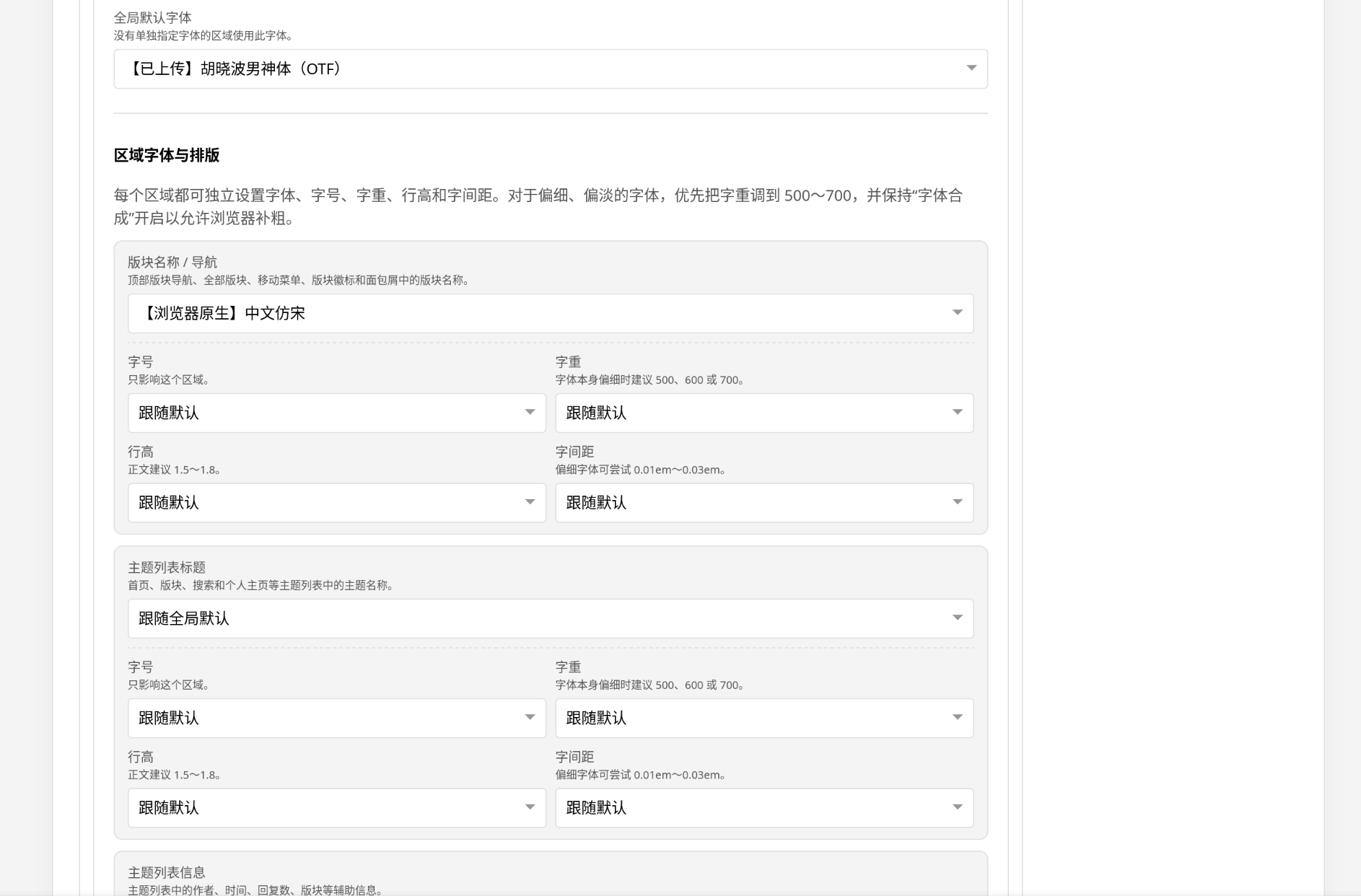Click 行高 label in 主题列表标题 section
The width and height of the screenshot is (1361, 896).
tap(141, 757)
